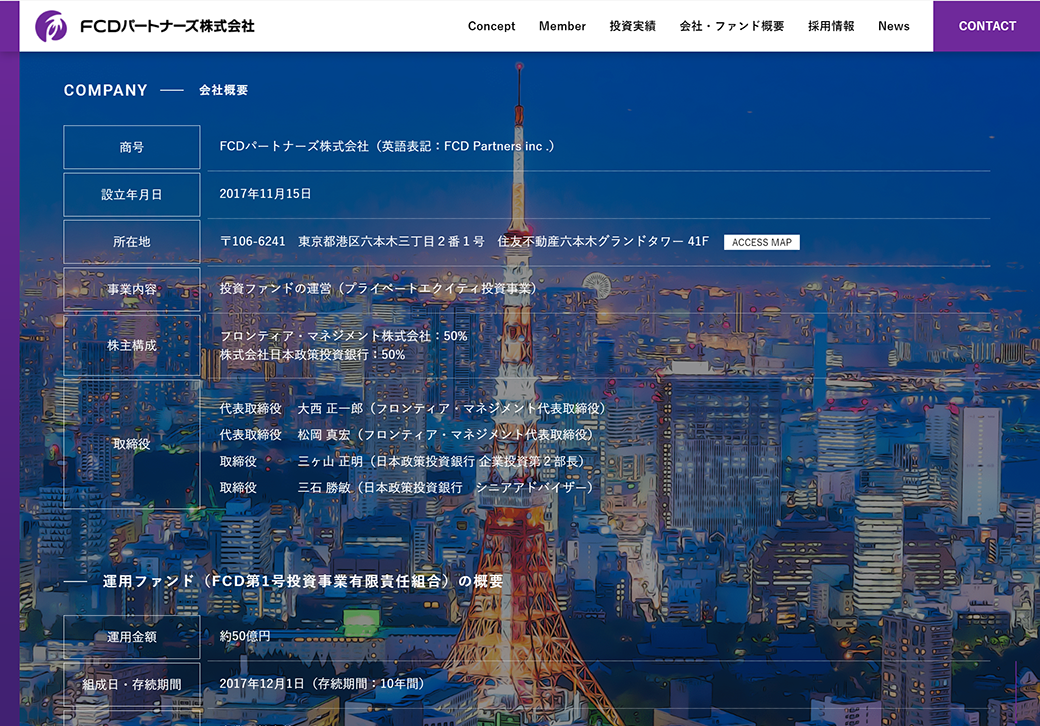Image resolution: width=1040 pixels, height=726 pixels.
Task: Click the 設立年月日 row label
Action: (131, 194)
